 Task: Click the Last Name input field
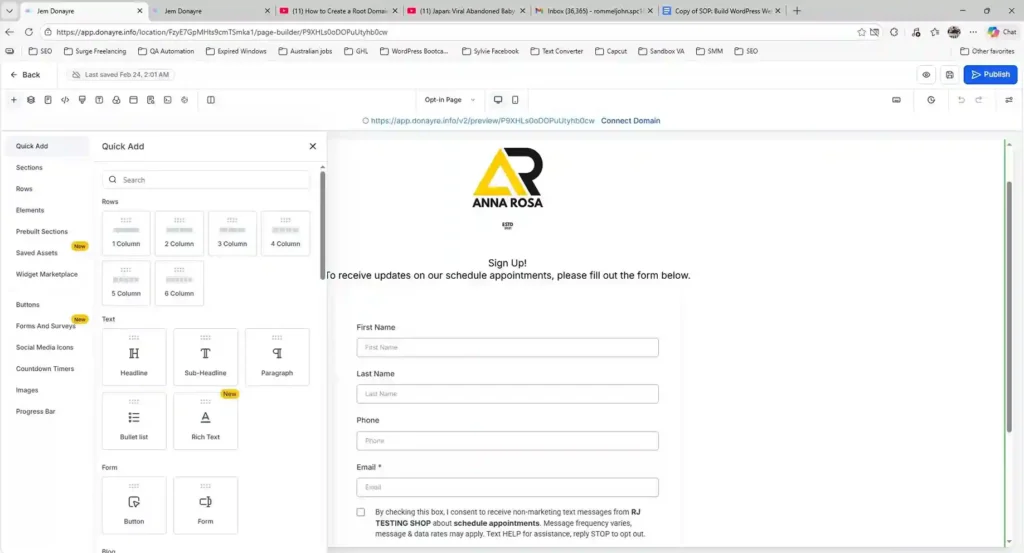pyautogui.click(x=507, y=394)
